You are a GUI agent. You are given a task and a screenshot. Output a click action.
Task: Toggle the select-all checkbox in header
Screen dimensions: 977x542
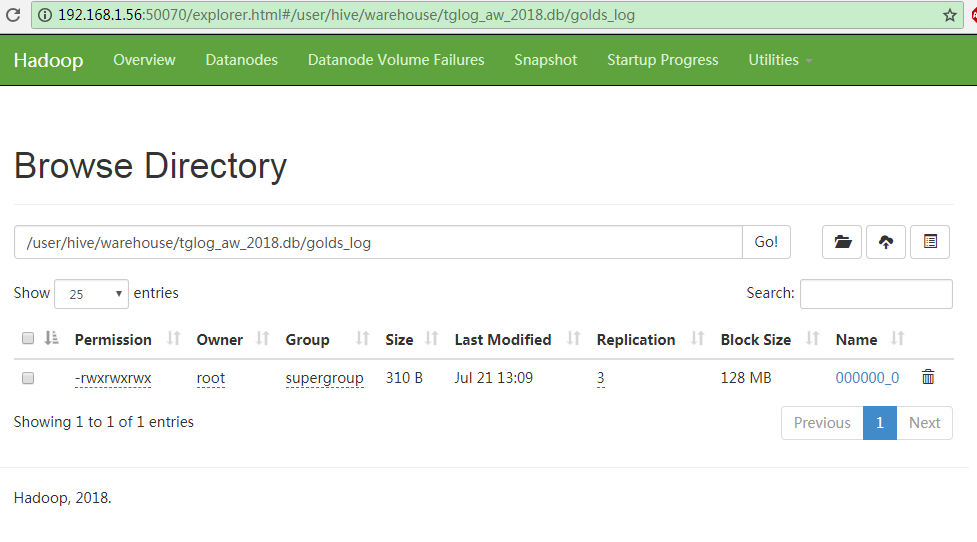28,339
